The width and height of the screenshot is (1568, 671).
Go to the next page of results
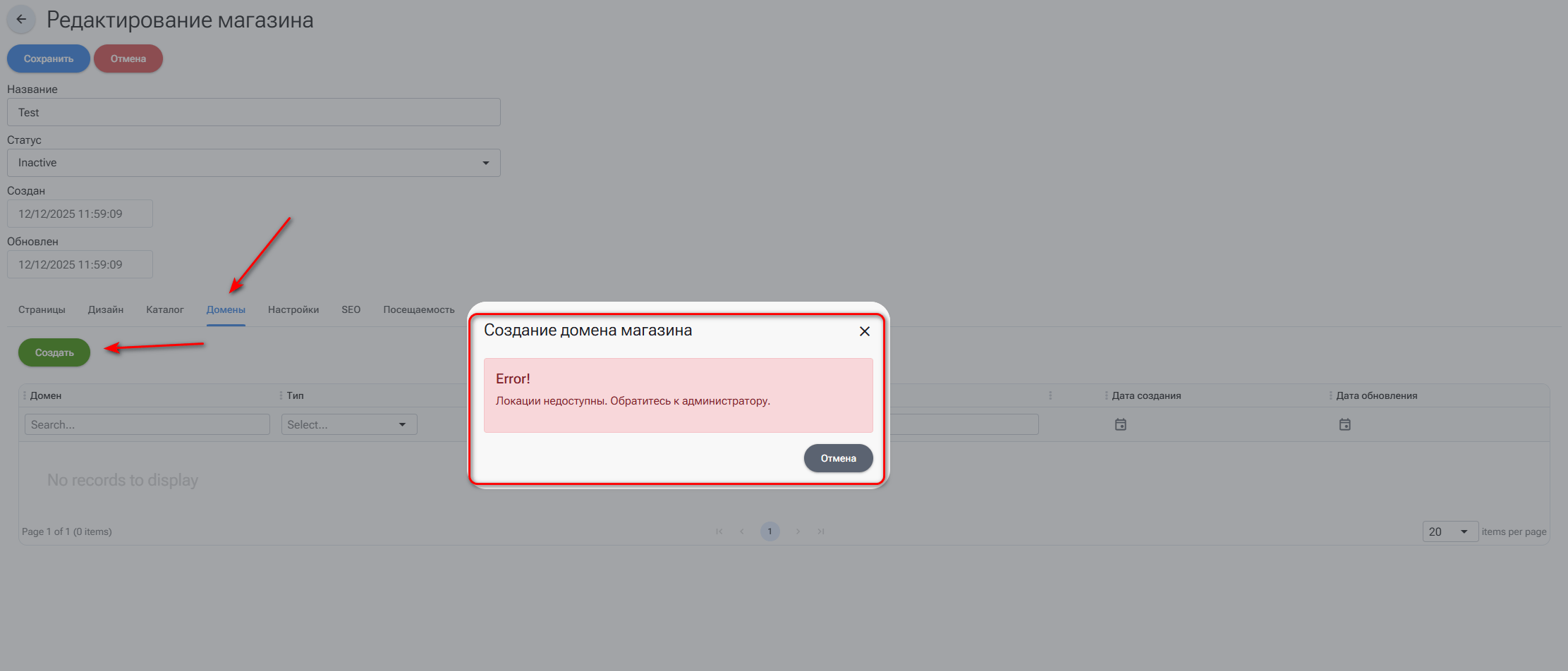point(798,531)
